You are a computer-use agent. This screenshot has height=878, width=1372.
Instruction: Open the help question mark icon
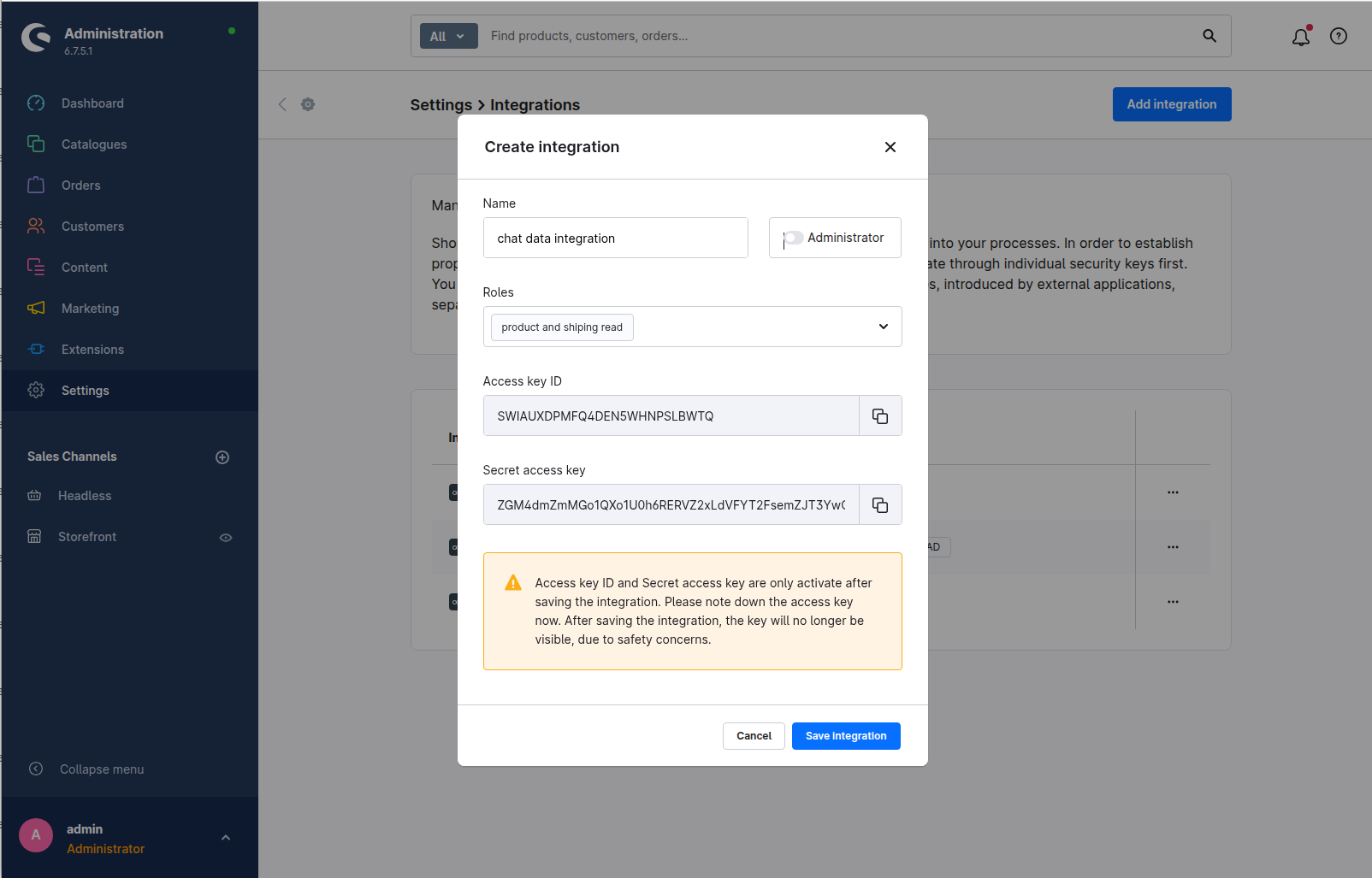(1338, 36)
